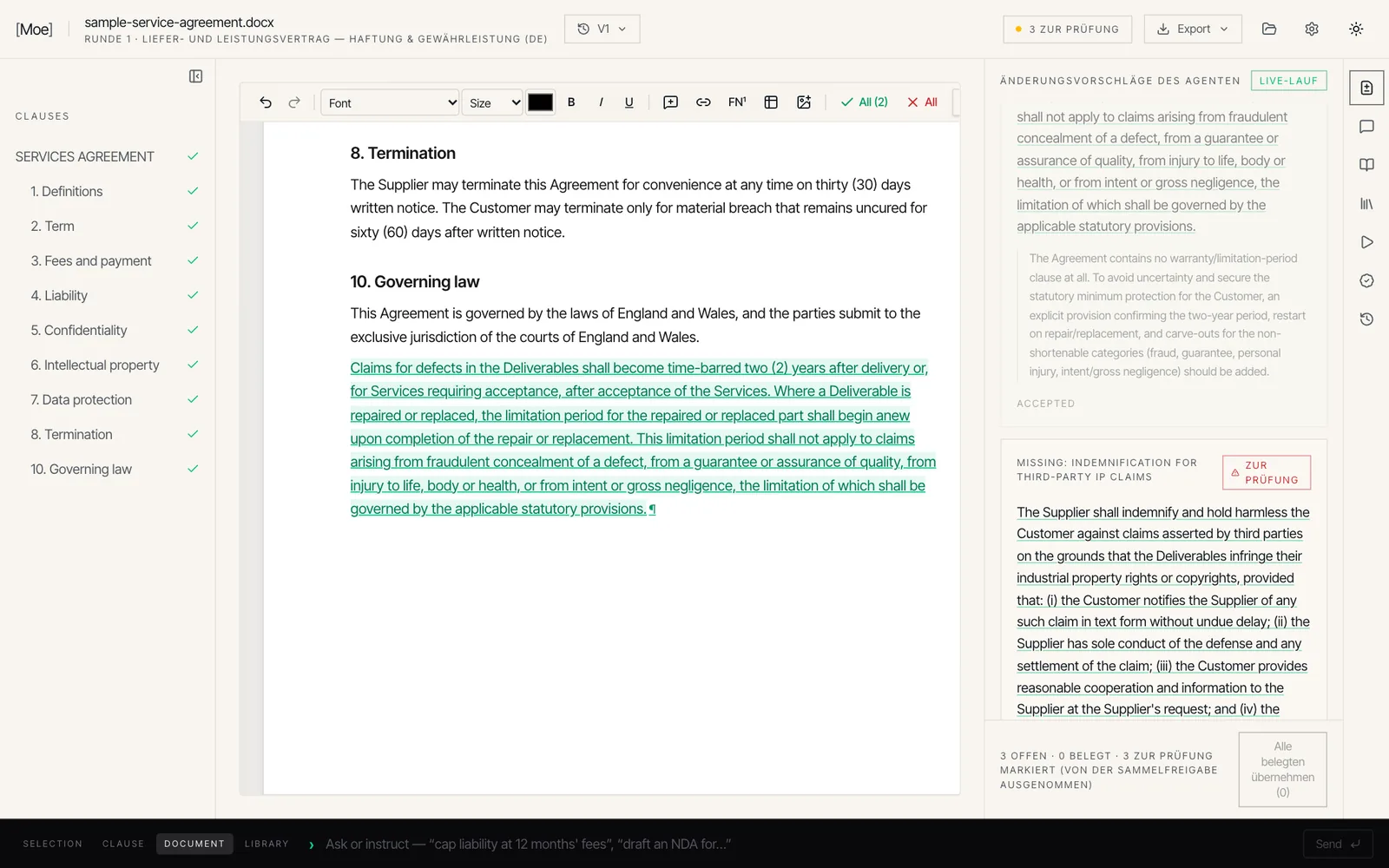Insert a comment via toolbar icon
The image size is (1389, 868).
click(670, 102)
